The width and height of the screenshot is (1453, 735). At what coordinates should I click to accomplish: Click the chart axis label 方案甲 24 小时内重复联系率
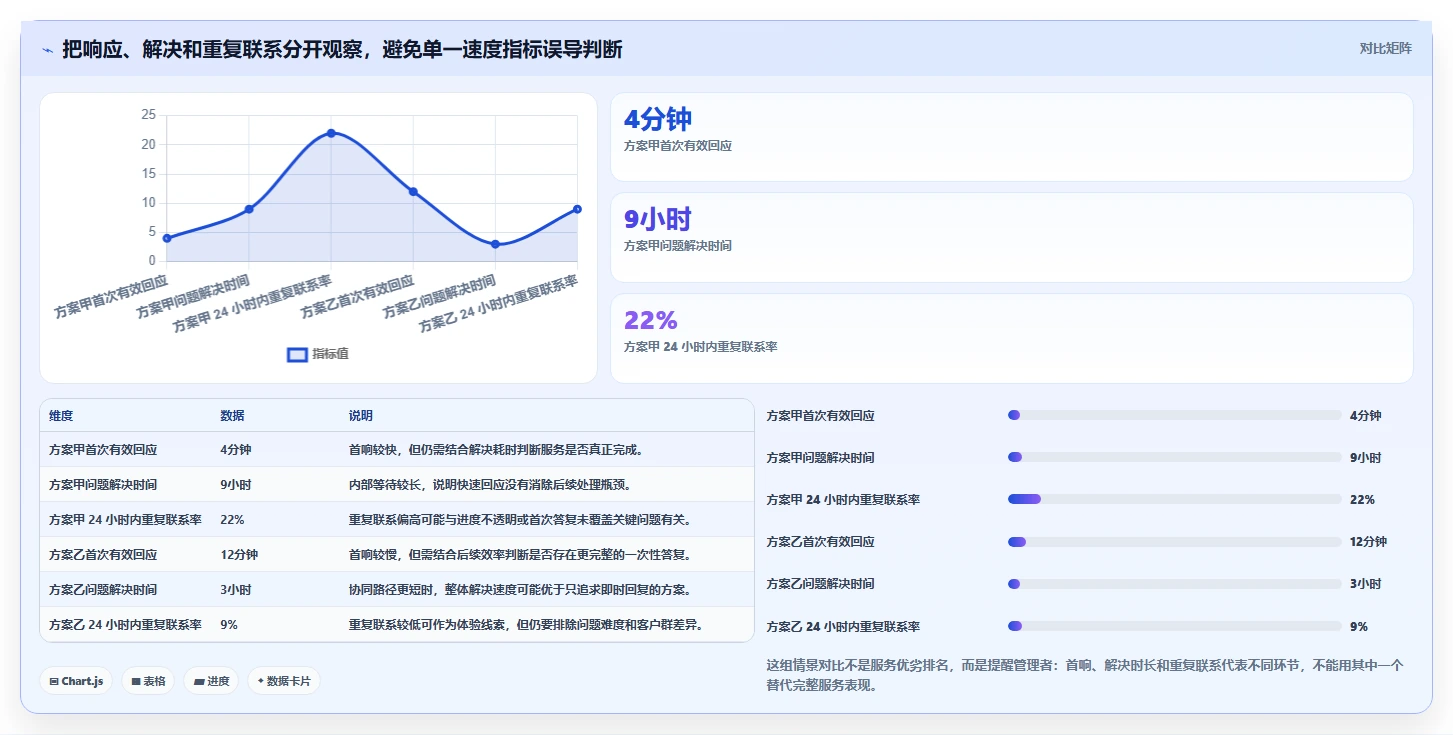point(252,304)
